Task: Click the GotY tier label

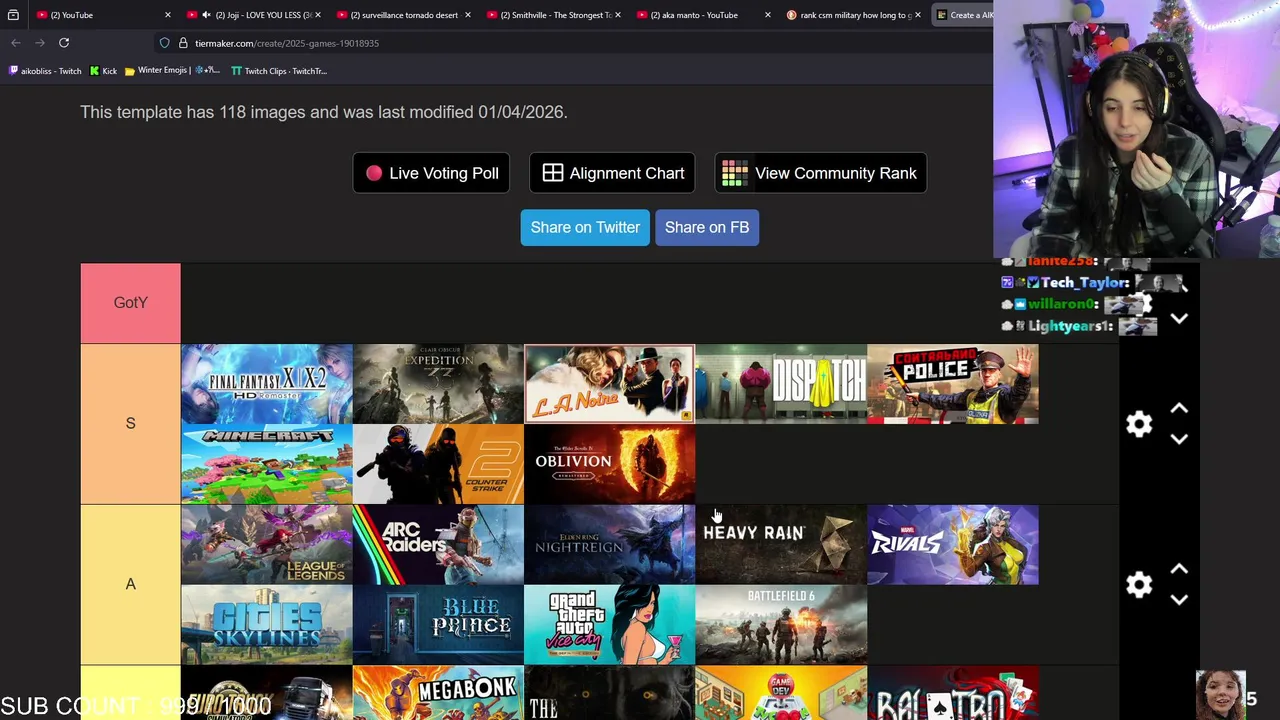Action: click(130, 303)
